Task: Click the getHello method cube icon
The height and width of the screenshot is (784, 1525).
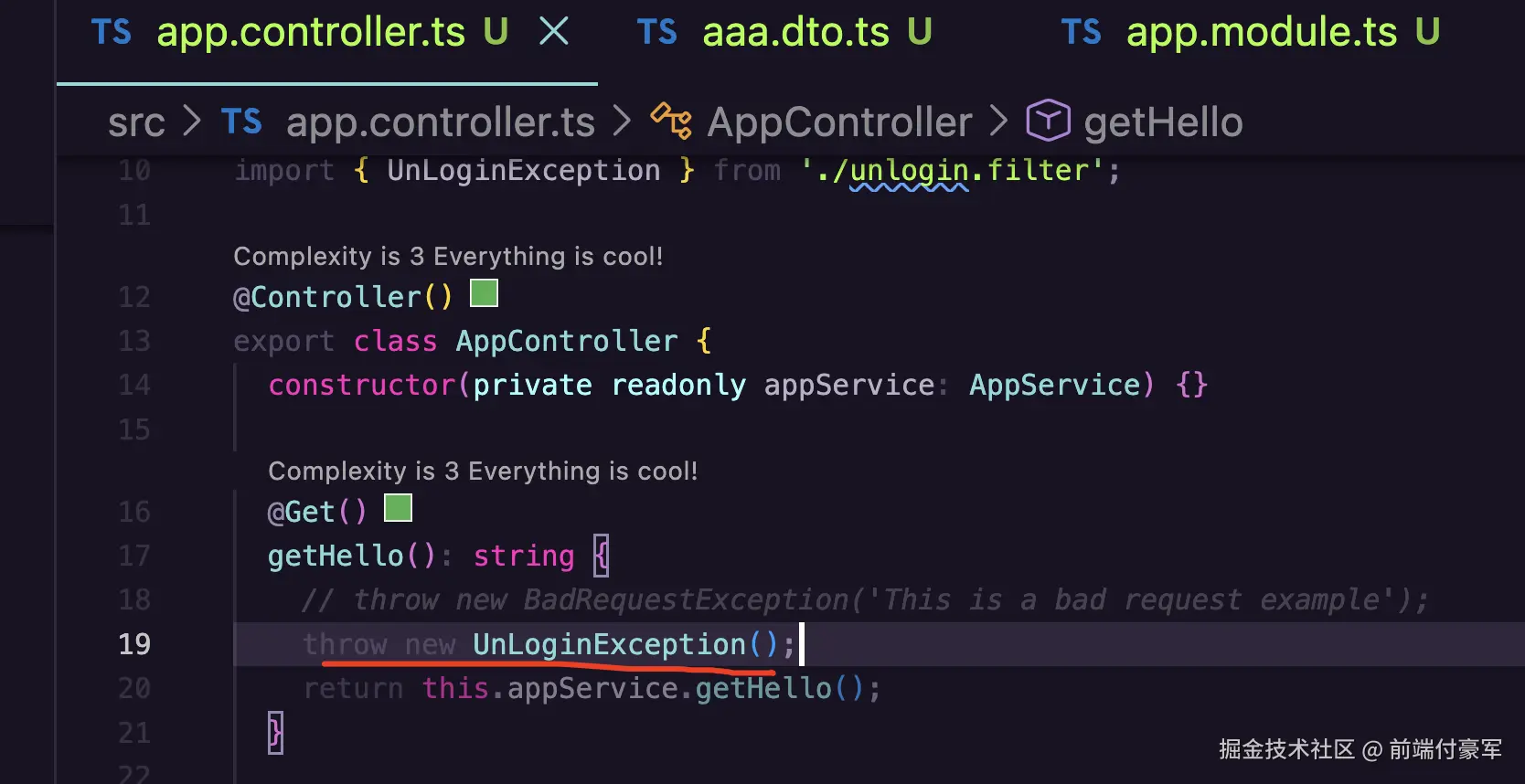Action: tap(1048, 121)
